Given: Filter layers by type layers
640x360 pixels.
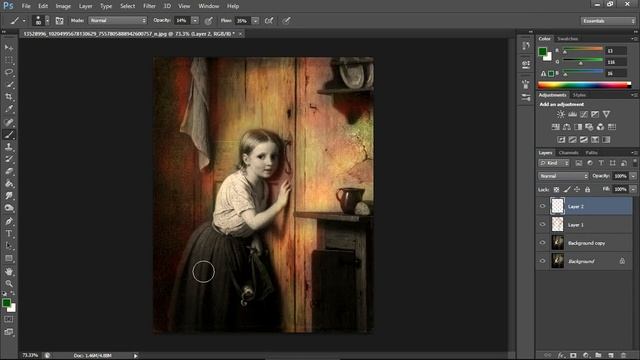Looking at the screenshot, I should point(601,163).
